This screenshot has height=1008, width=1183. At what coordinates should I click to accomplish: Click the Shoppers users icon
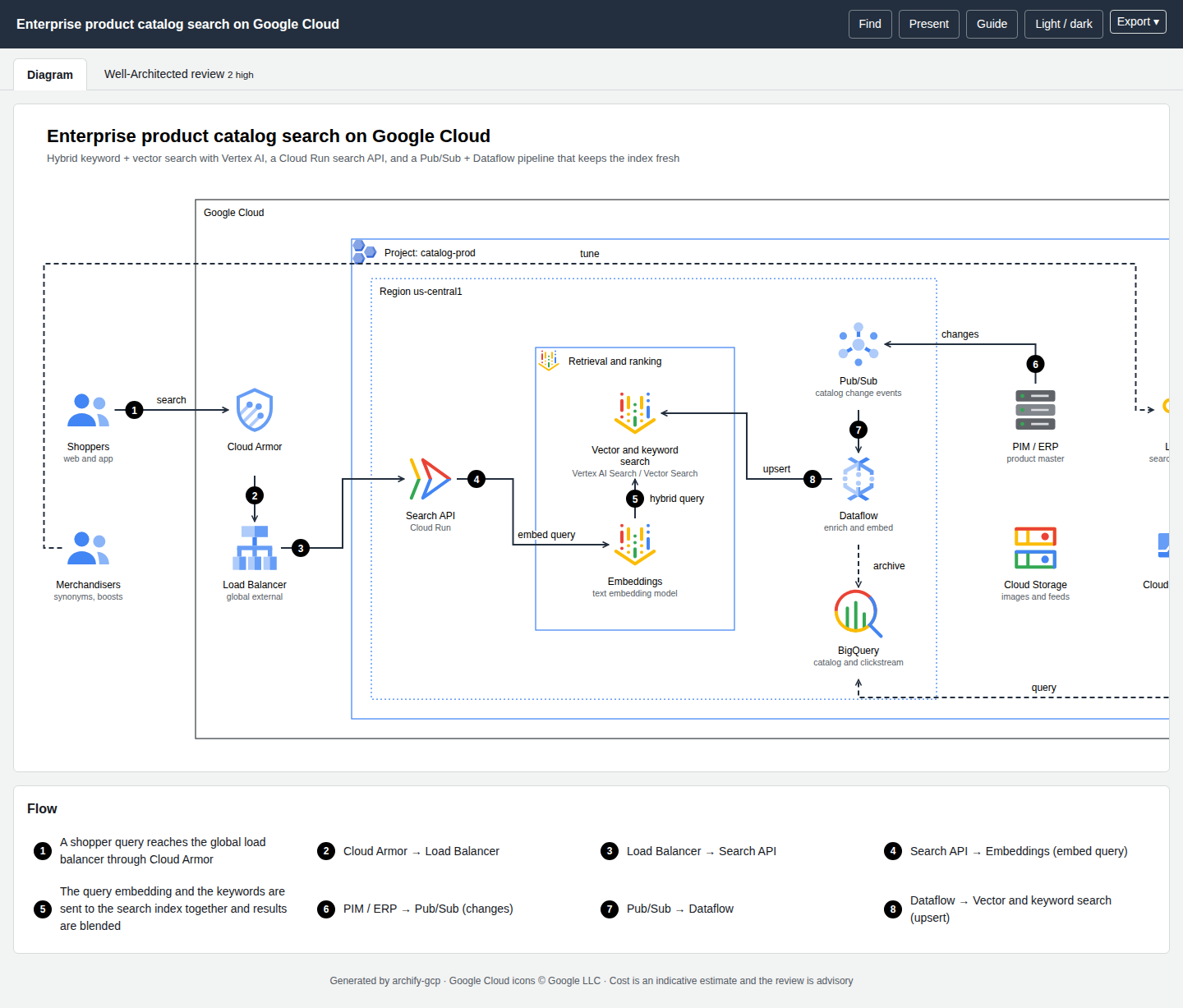point(88,410)
